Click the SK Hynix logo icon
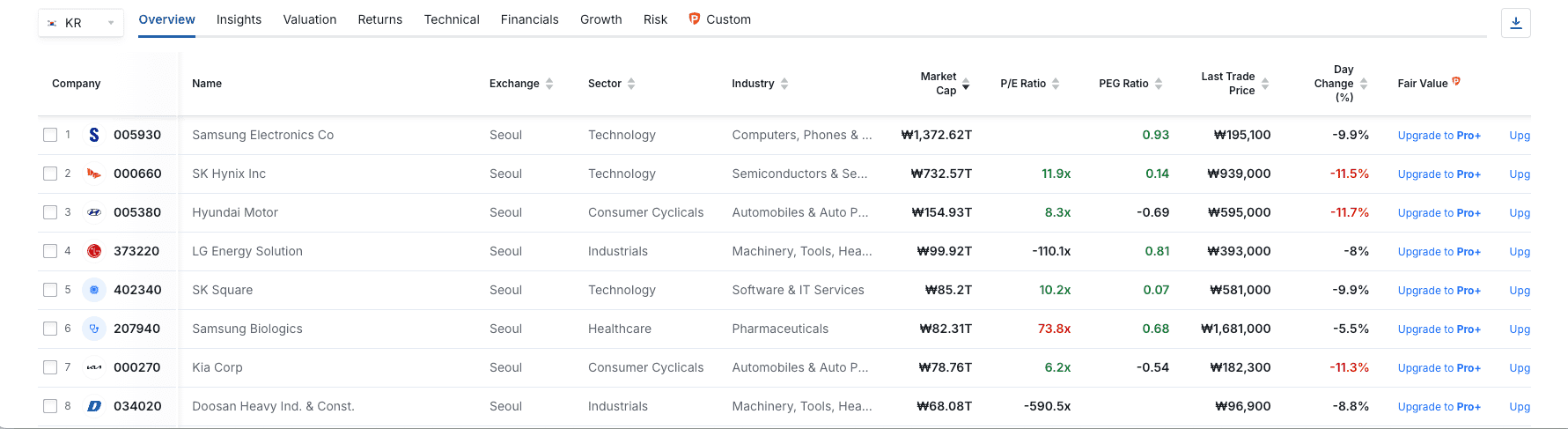The height and width of the screenshot is (429, 1568). click(x=94, y=174)
